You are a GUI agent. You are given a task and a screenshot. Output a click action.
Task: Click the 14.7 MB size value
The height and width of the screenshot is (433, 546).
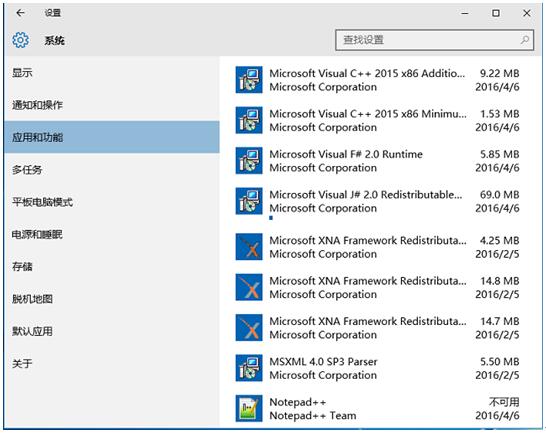click(x=500, y=322)
